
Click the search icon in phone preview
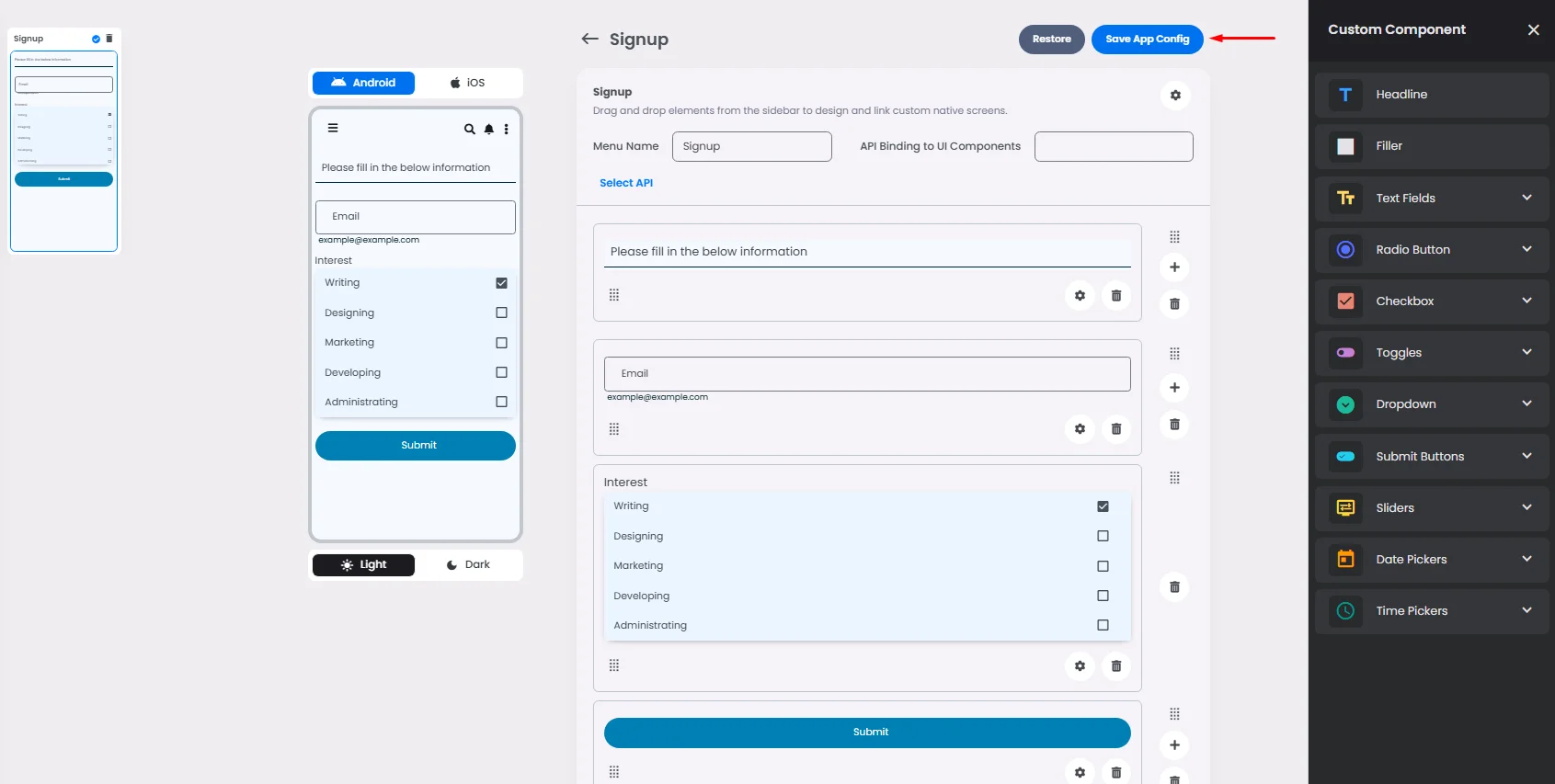[469, 130]
